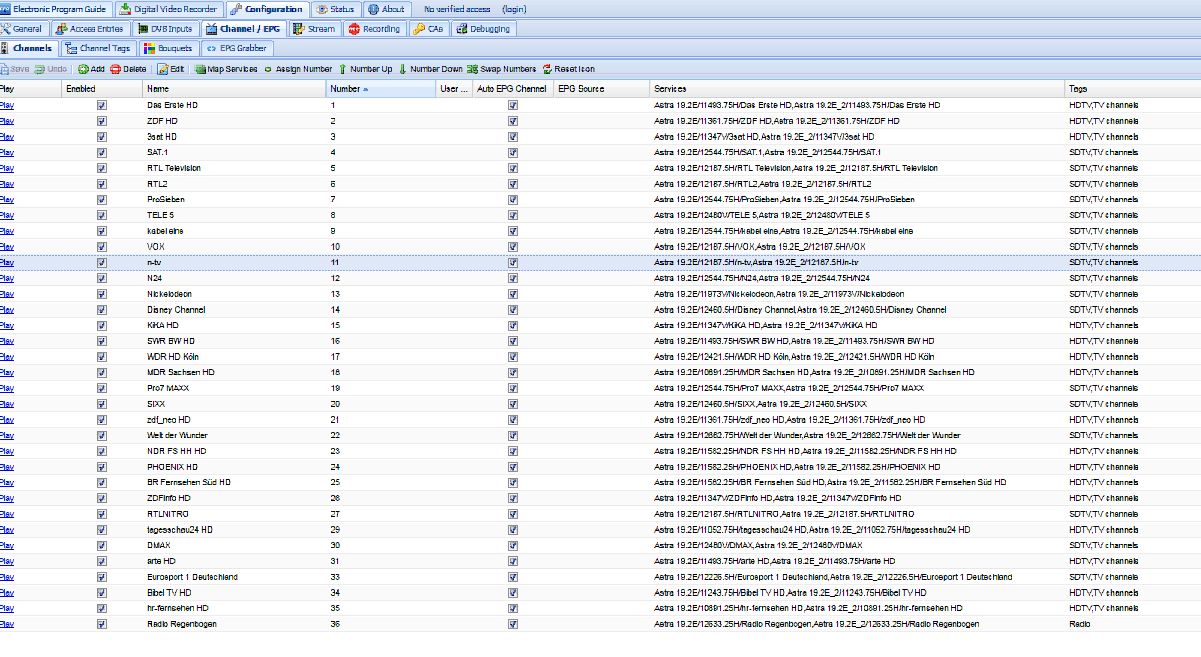Click the Swap Numbers button
The height and width of the screenshot is (657, 1201).
click(x=501, y=69)
